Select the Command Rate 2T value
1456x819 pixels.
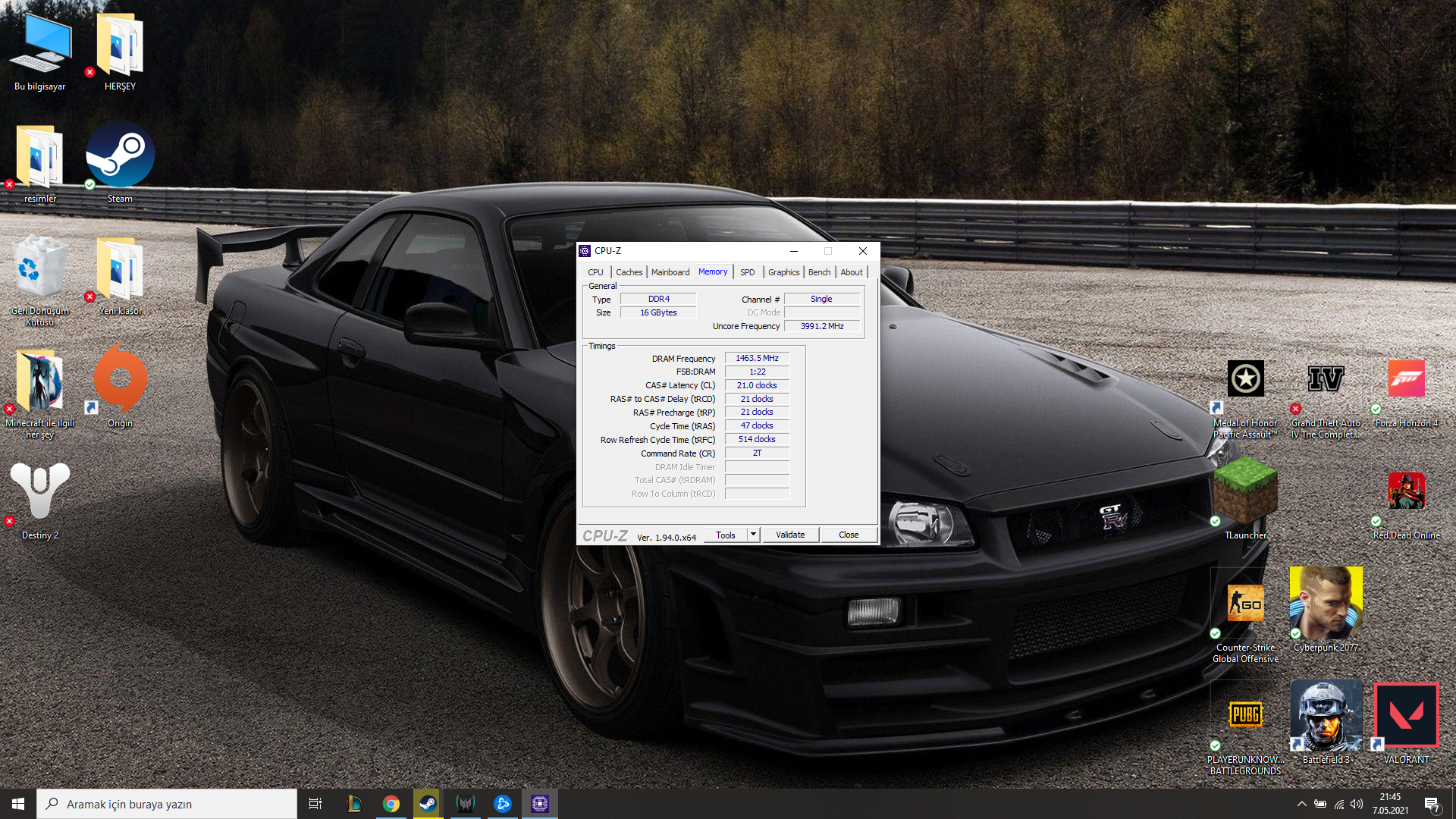[x=757, y=453]
